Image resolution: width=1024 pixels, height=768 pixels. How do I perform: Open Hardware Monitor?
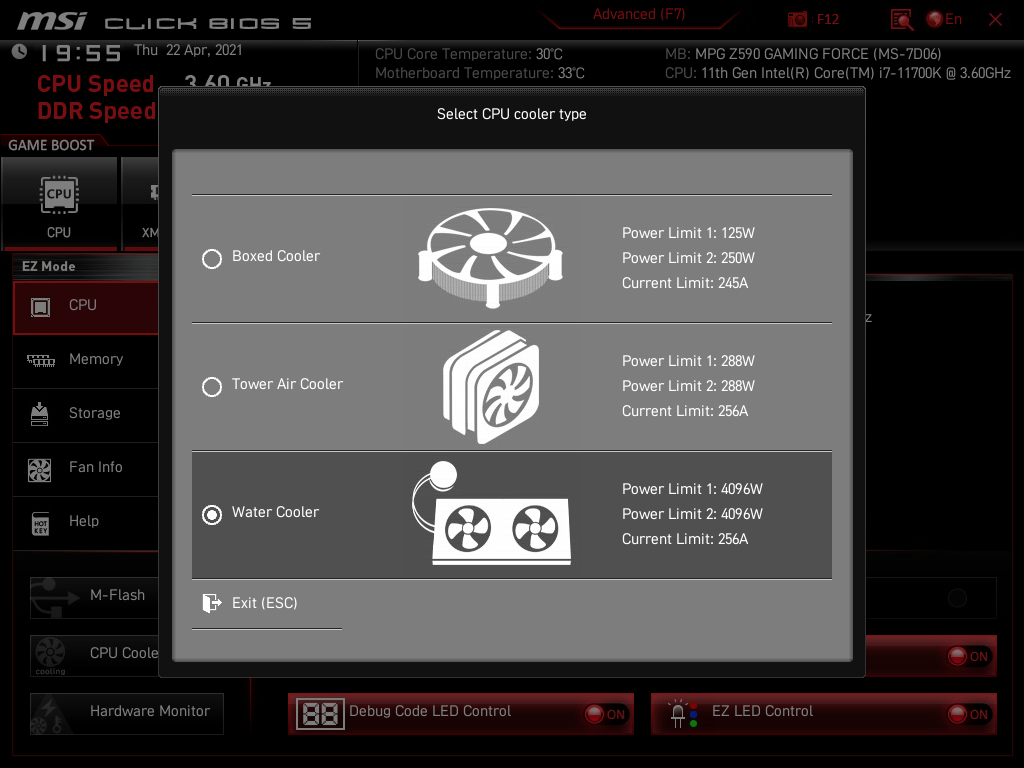click(127, 714)
